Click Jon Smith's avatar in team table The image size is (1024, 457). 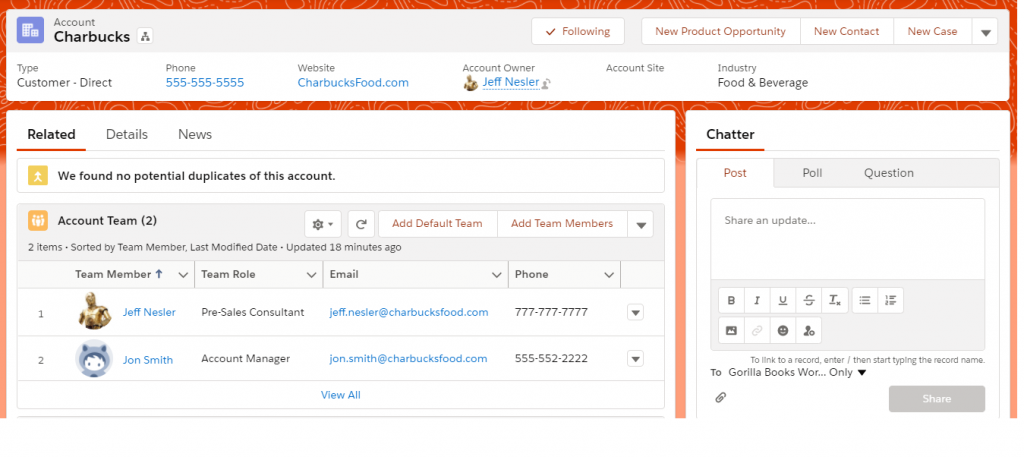point(93,358)
